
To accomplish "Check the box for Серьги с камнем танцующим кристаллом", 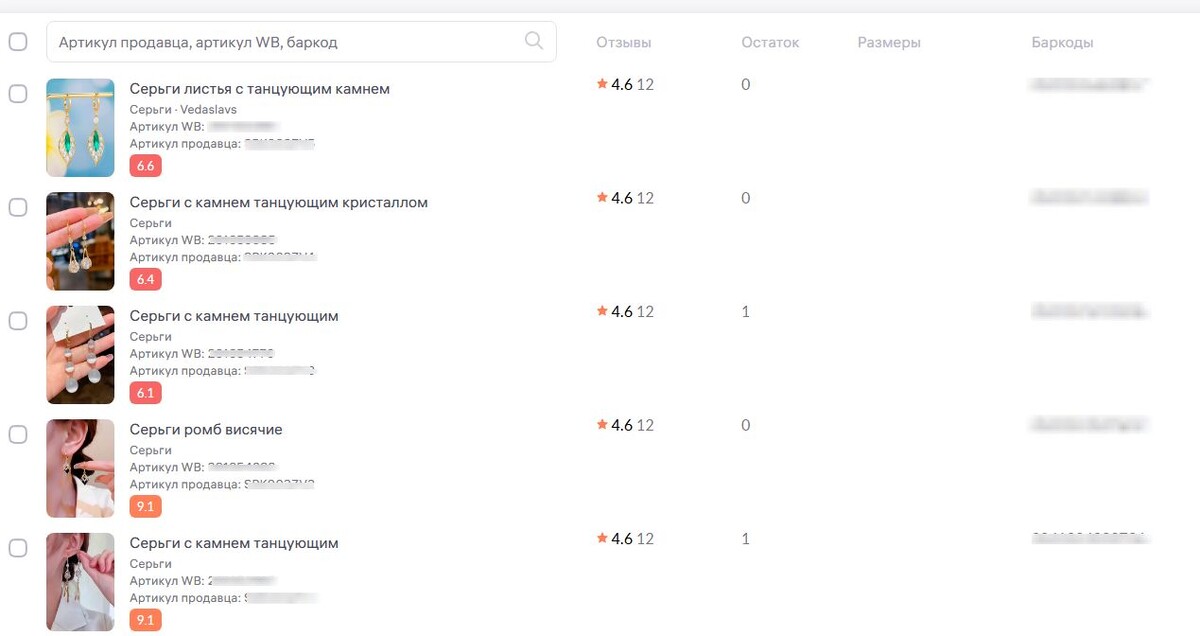I will (x=18, y=207).
